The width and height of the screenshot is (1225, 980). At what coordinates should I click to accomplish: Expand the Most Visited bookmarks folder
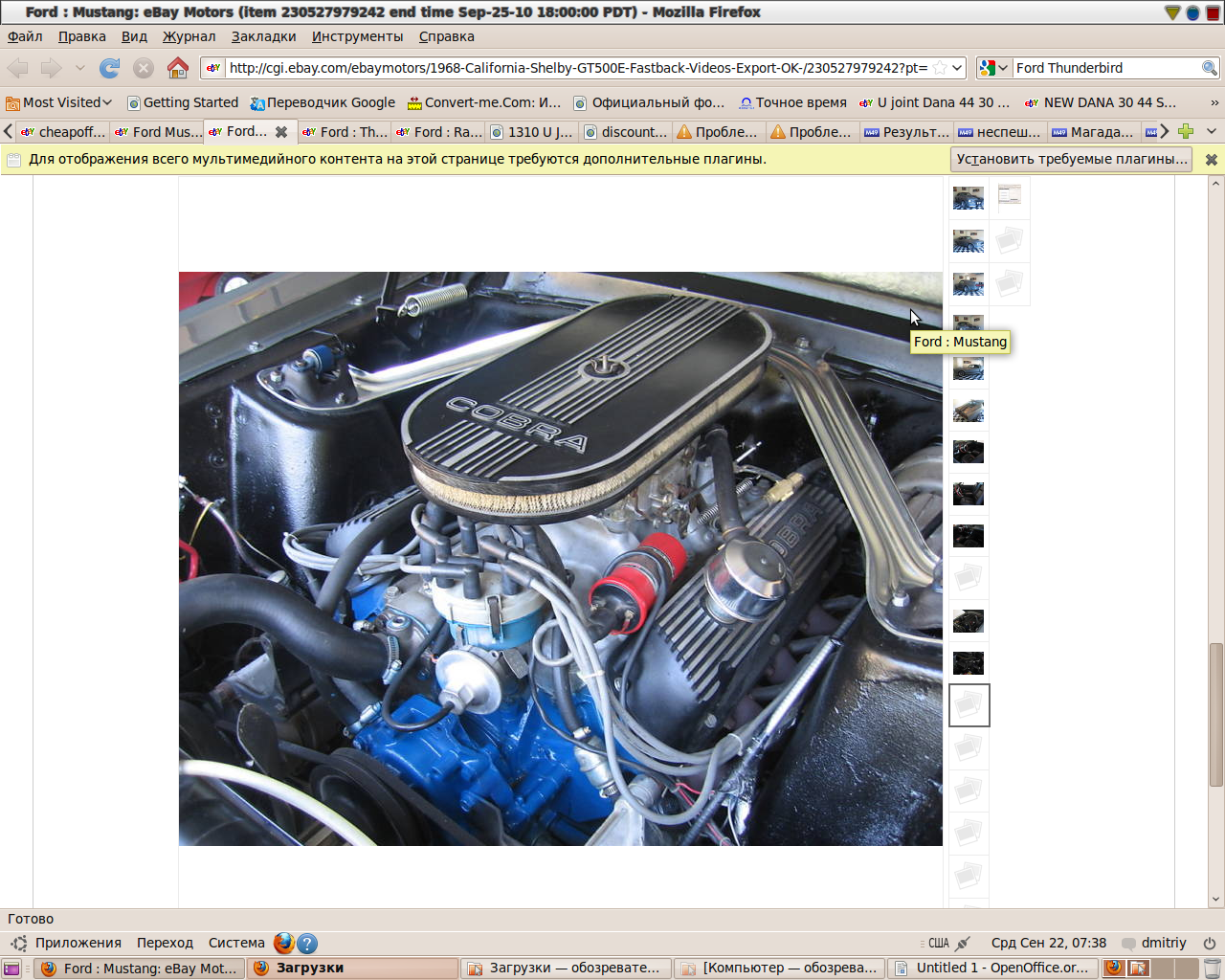coord(59,102)
